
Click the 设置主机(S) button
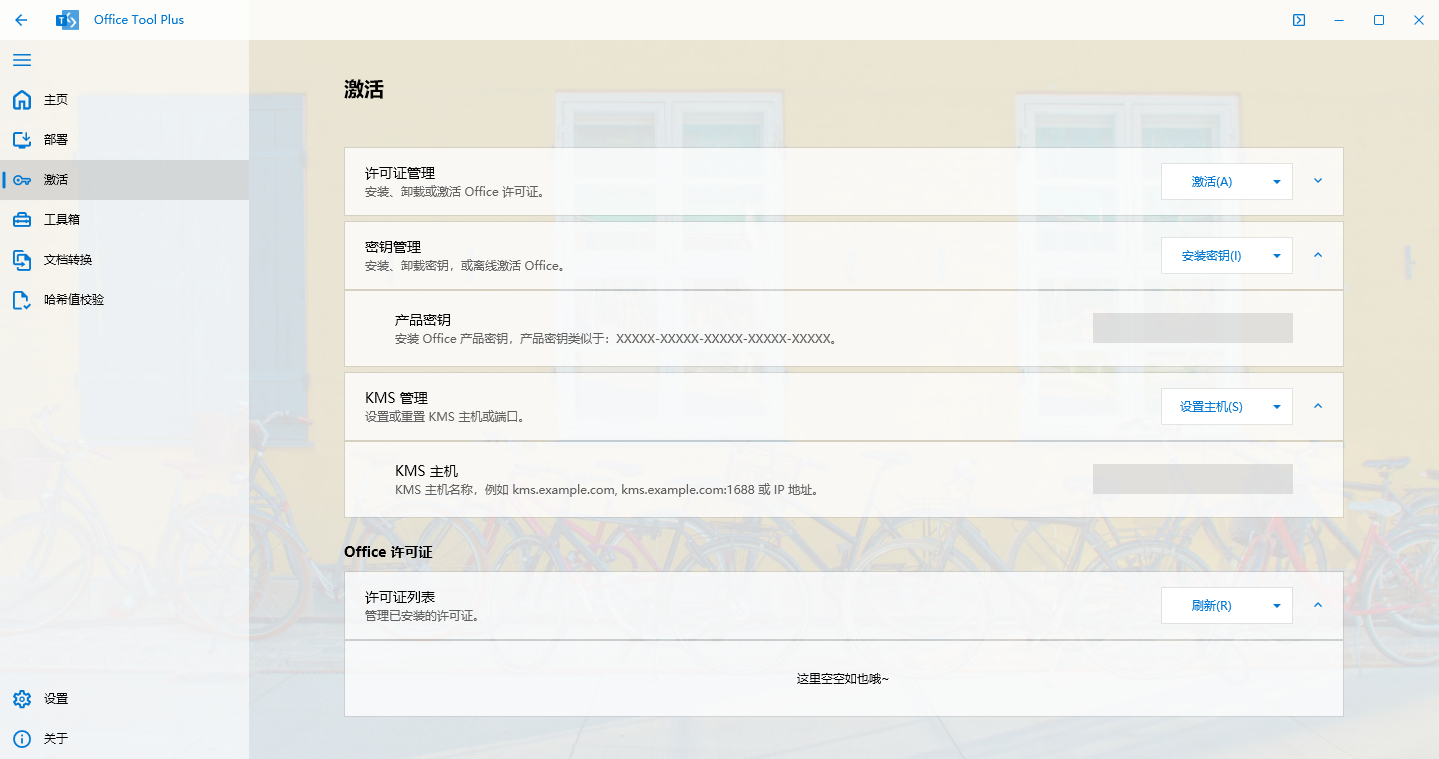[1211, 407]
